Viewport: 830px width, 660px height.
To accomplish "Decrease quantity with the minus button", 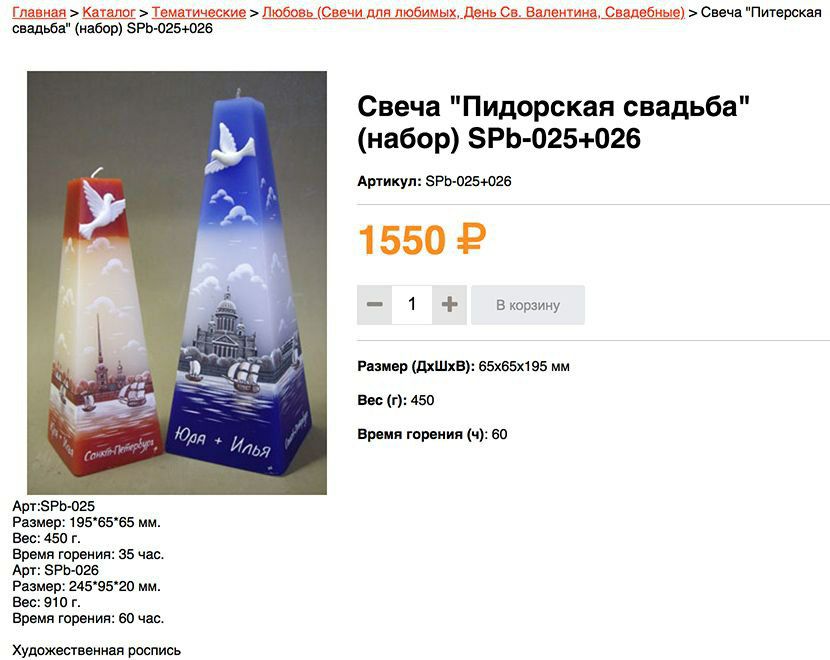I will coord(374,305).
